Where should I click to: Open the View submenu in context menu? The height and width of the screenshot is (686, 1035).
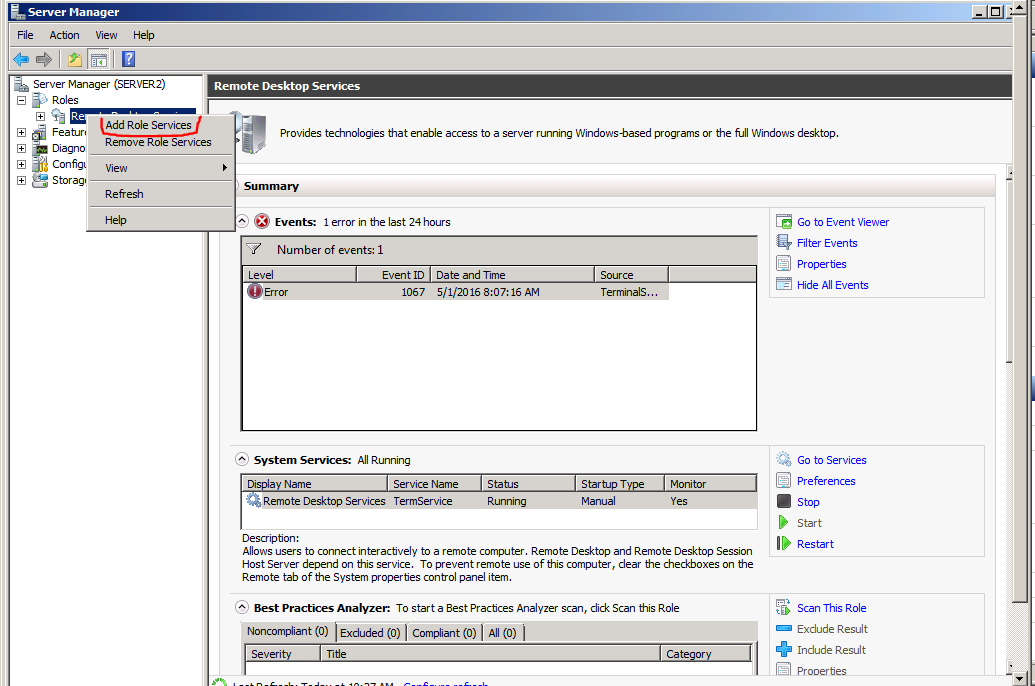(161, 168)
